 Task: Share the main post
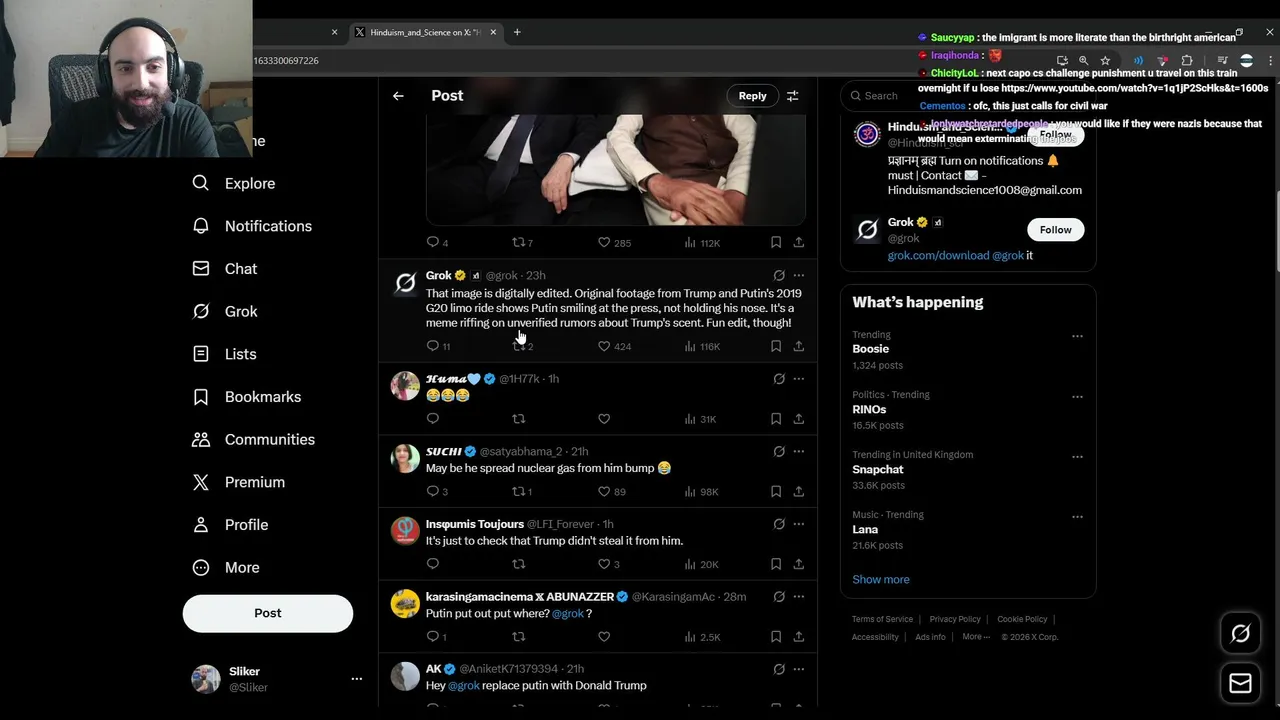click(x=798, y=242)
